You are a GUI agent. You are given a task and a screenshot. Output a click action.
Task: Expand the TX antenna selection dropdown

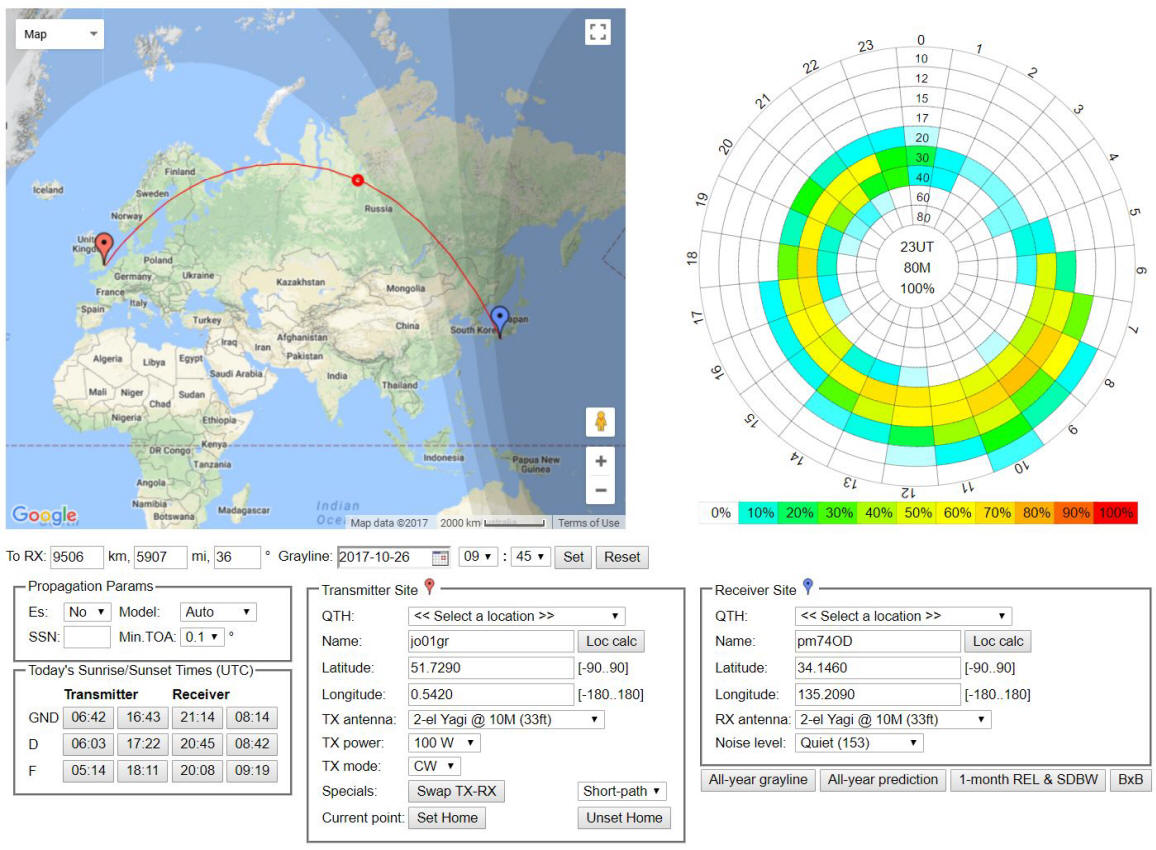click(x=506, y=719)
